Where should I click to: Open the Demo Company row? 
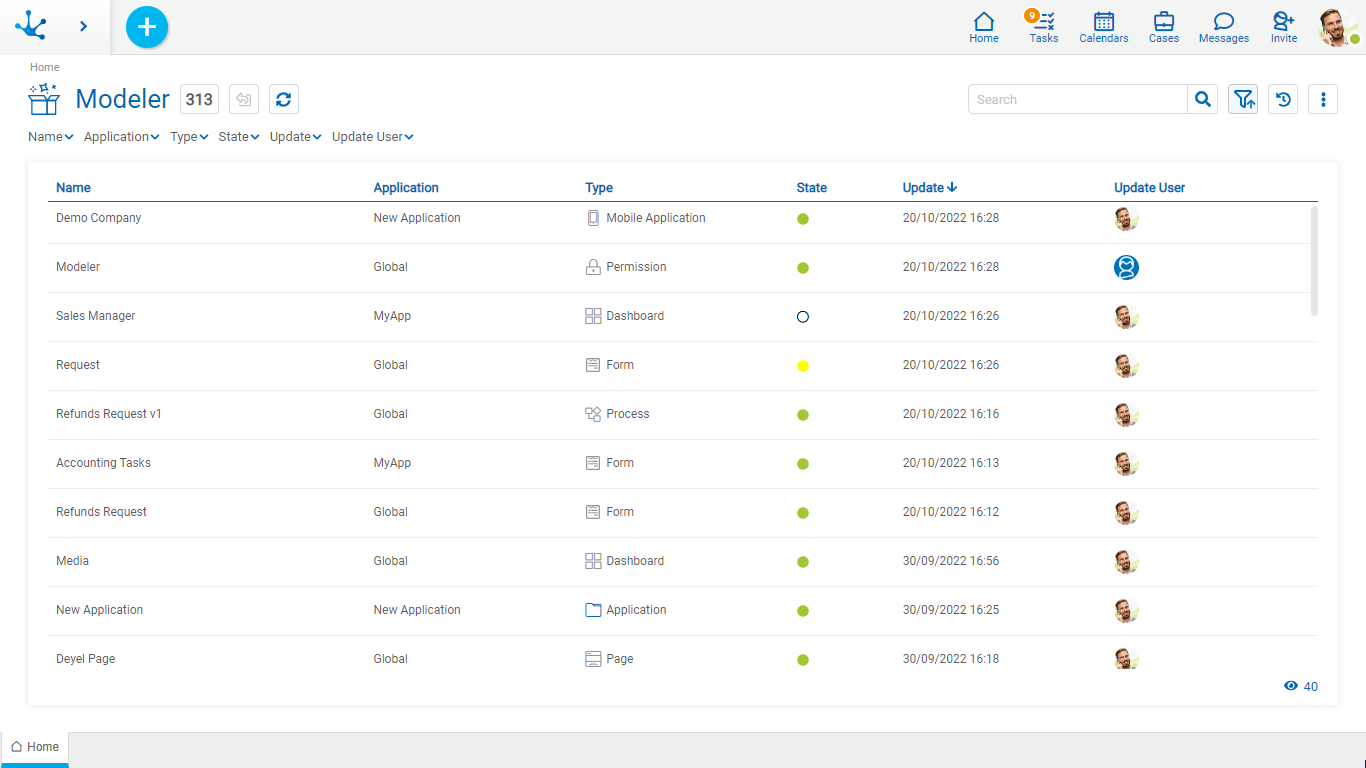pos(683,218)
